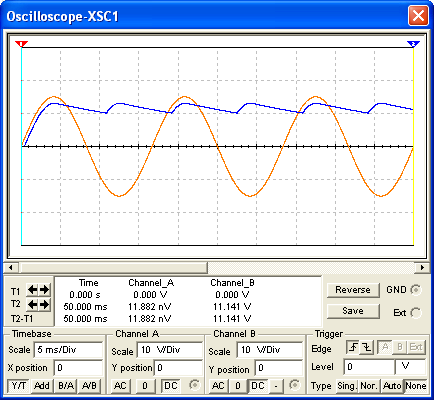Select falling edge trigger icon
Screen dimensions: 434x400
click(367, 348)
